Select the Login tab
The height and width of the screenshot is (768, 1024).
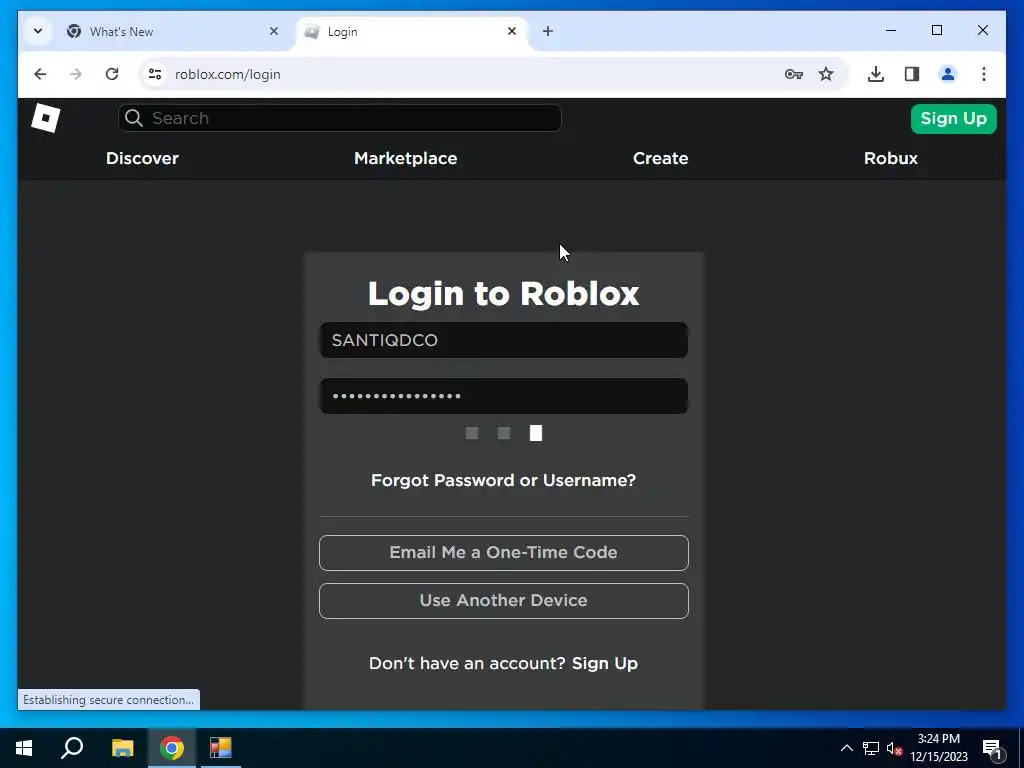pyautogui.click(x=411, y=31)
